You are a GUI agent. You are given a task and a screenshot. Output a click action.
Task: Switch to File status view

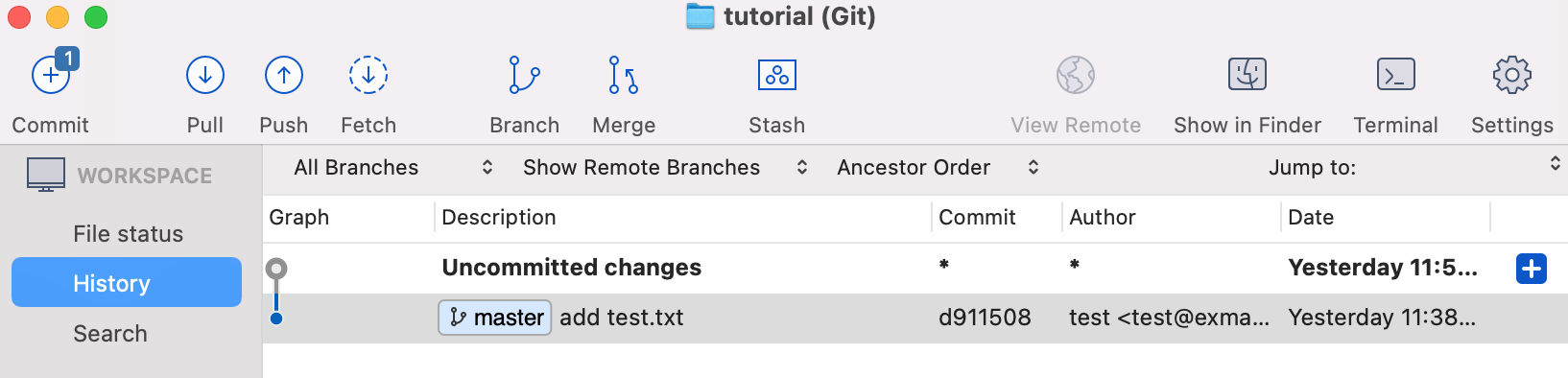128,234
